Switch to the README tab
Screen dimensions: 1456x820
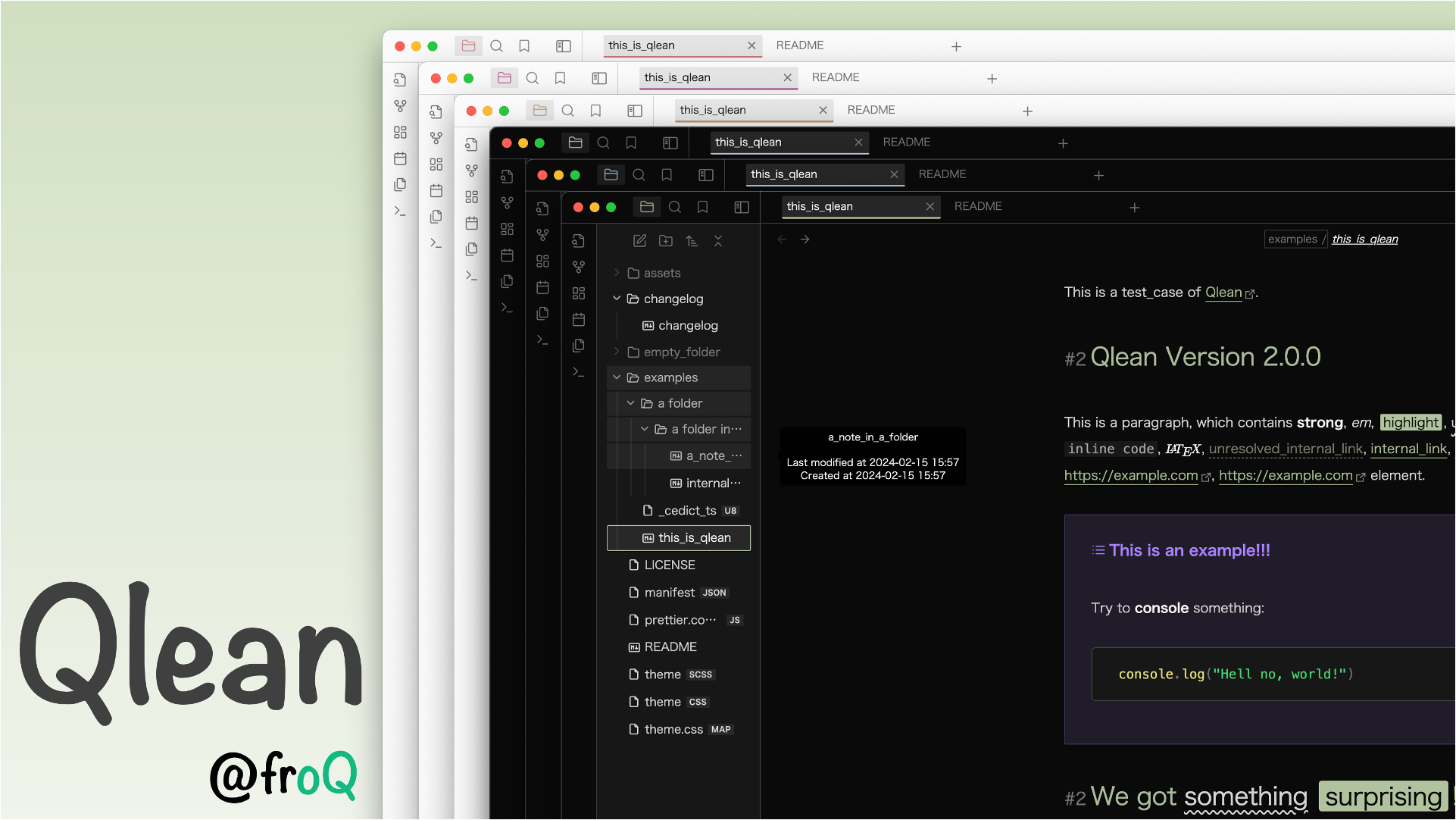tap(977, 206)
